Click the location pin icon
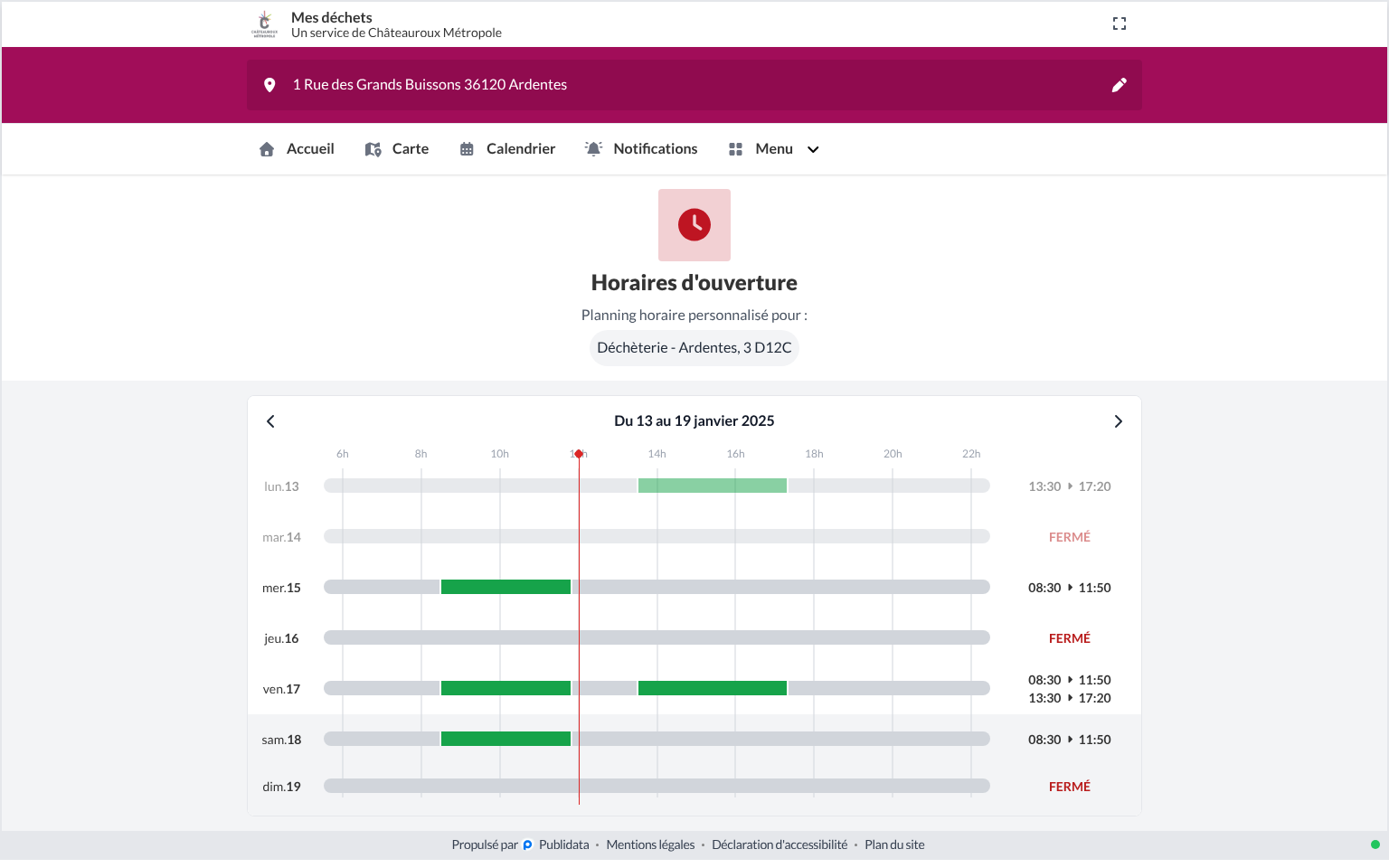The height and width of the screenshot is (868, 1389). (x=269, y=85)
